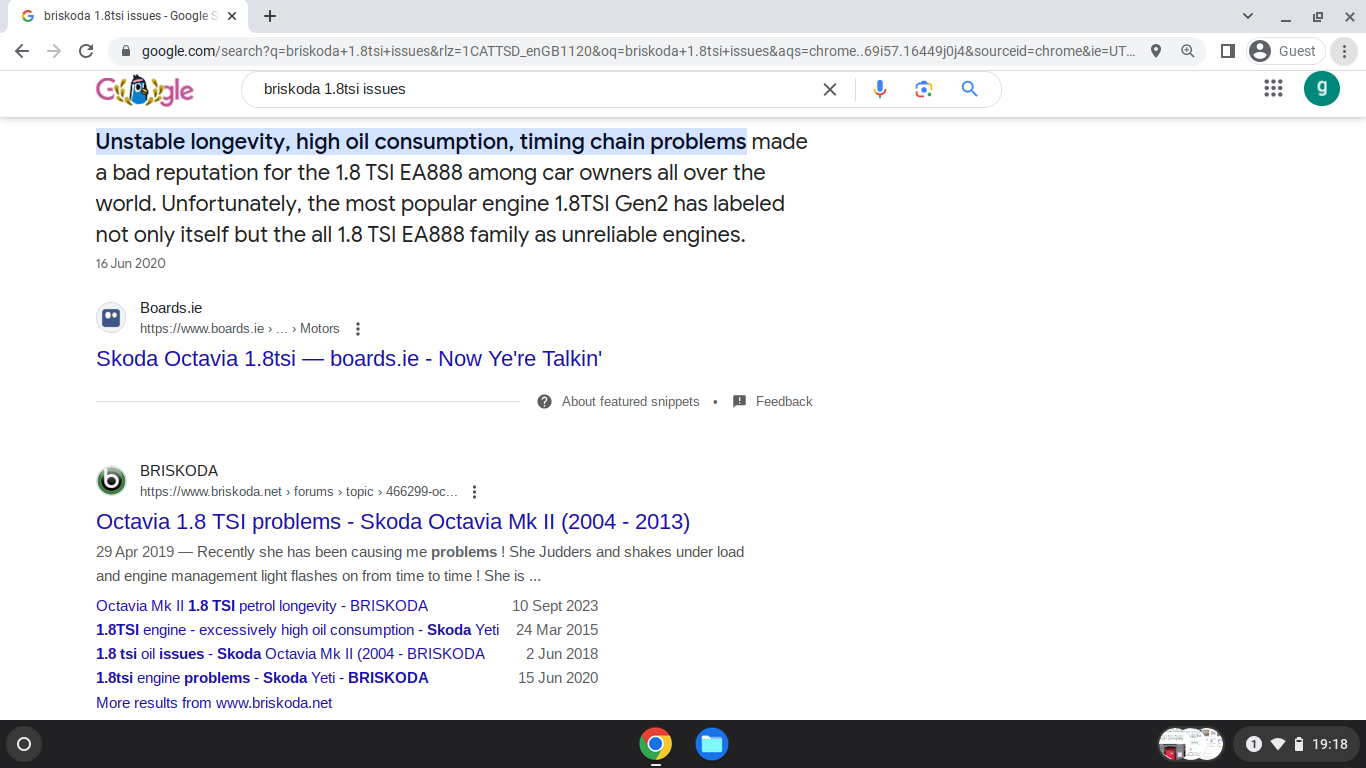1366x768 pixels.
Task: Open the Google apps grid
Action: (x=1273, y=88)
